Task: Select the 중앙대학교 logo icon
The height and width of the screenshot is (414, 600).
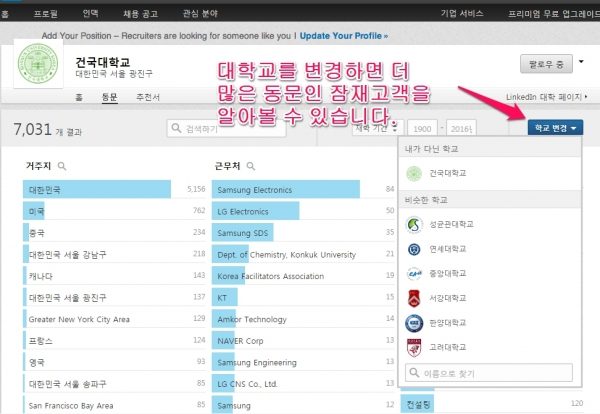Action: coord(414,274)
